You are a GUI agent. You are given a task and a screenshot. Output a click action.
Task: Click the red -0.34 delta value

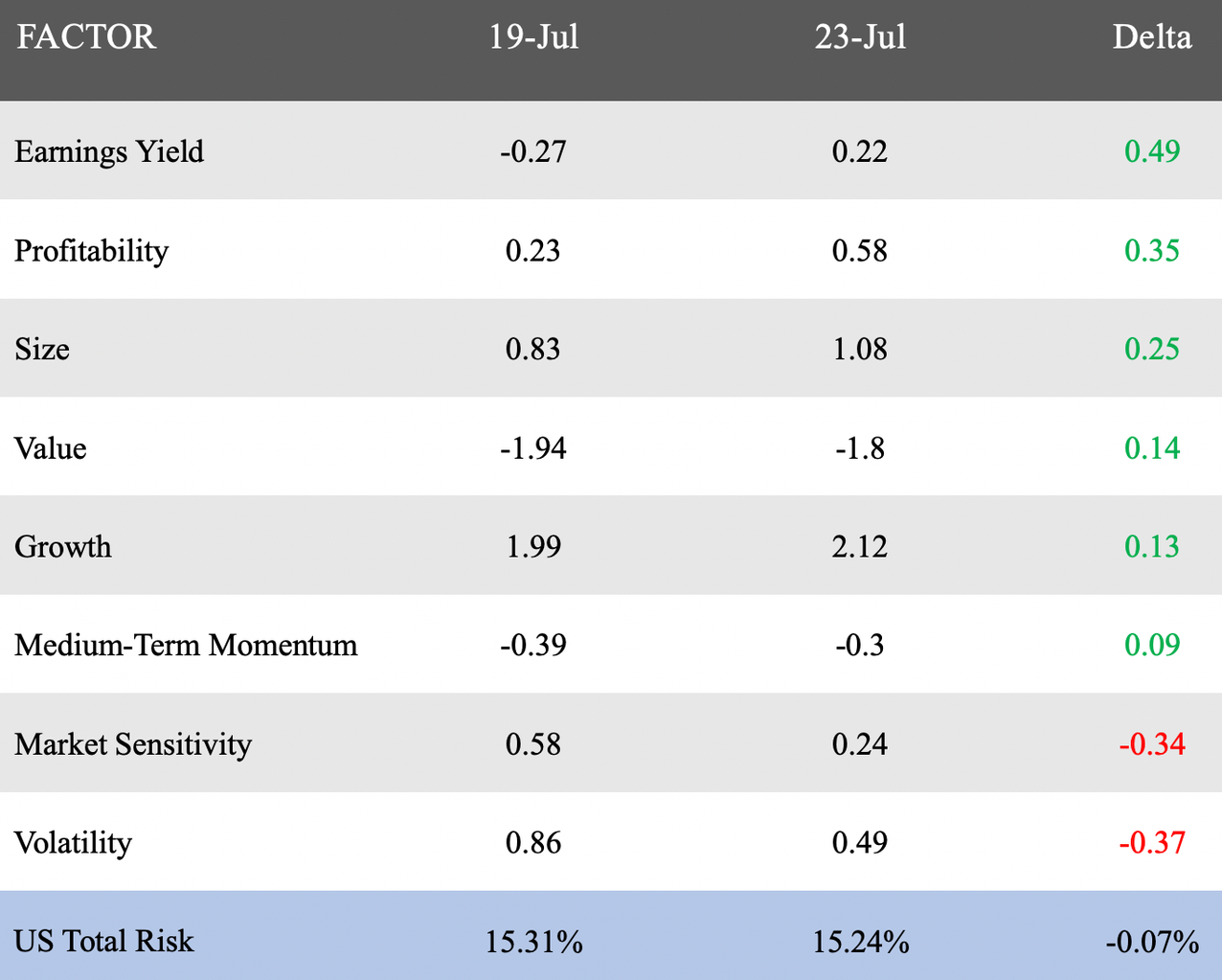pos(1152,744)
